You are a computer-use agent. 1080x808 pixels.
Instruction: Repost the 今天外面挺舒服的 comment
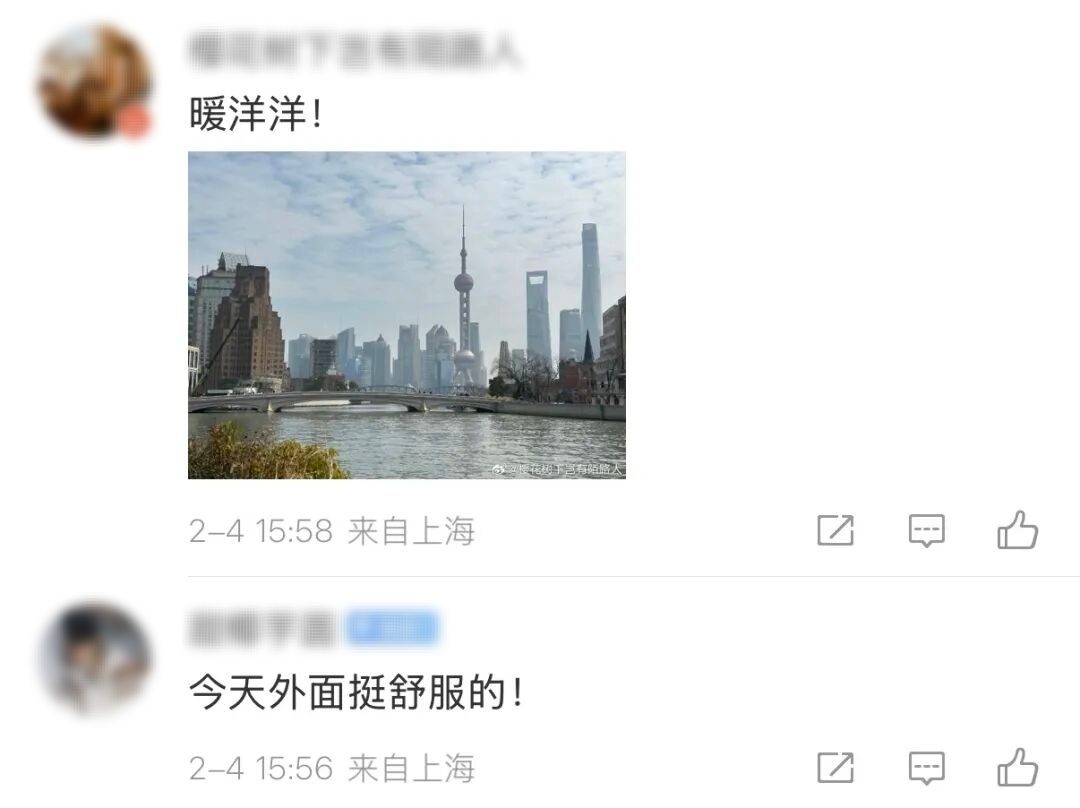coord(835,768)
